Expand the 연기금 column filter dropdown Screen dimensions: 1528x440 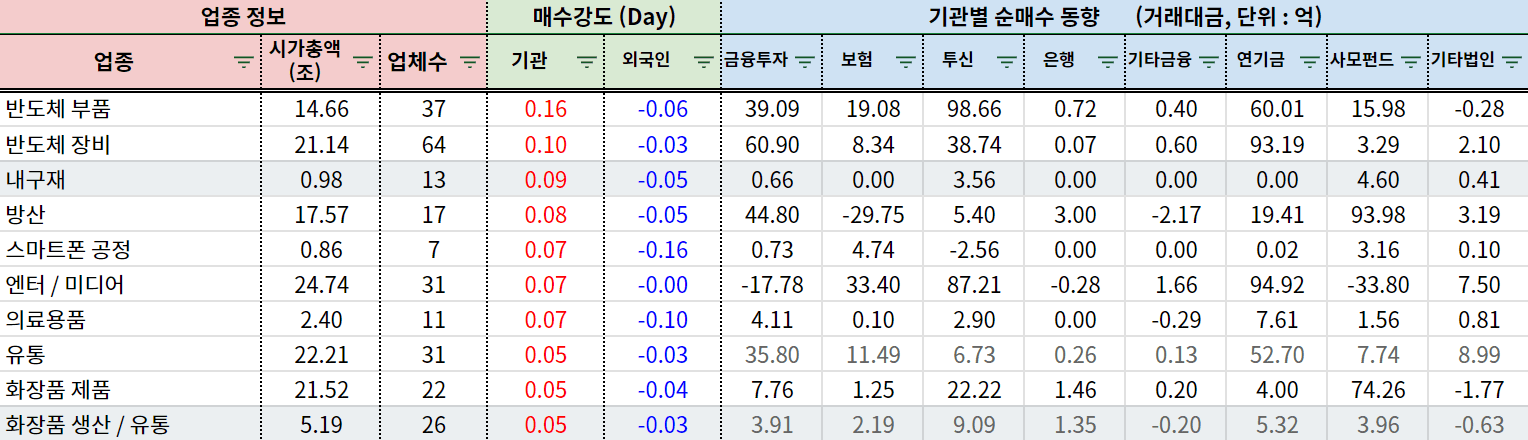(x=1309, y=61)
